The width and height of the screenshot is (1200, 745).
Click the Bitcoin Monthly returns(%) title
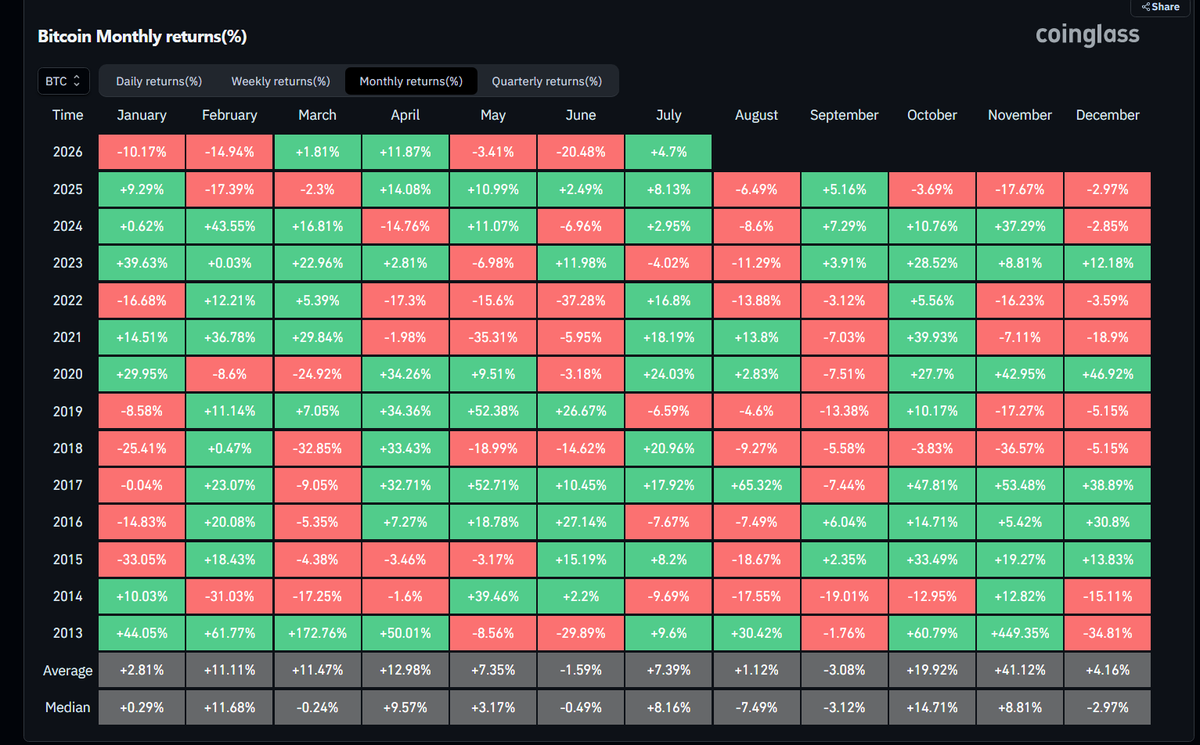click(142, 36)
